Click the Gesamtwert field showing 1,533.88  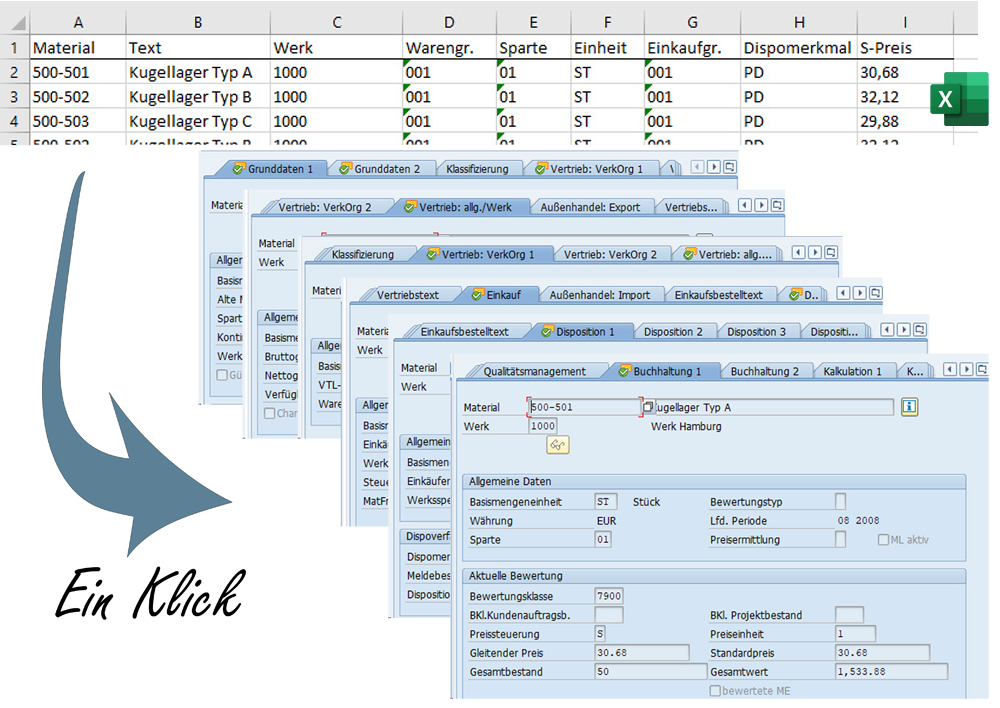(x=891, y=672)
